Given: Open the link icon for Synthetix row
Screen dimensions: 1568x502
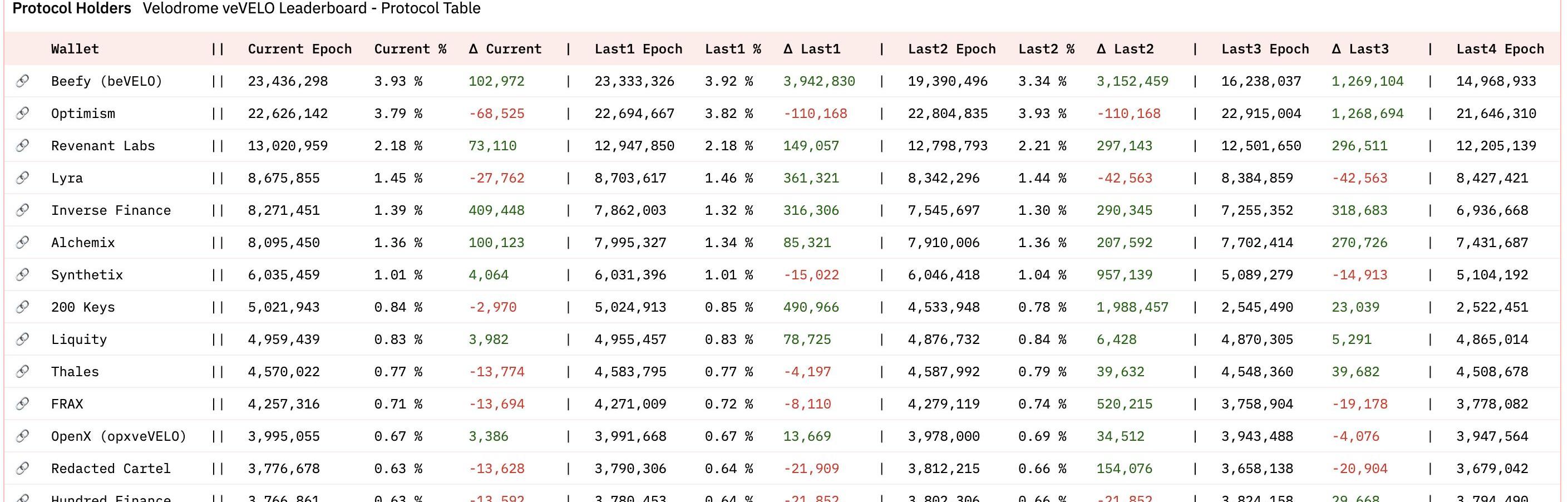Looking at the screenshot, I should click(x=22, y=274).
